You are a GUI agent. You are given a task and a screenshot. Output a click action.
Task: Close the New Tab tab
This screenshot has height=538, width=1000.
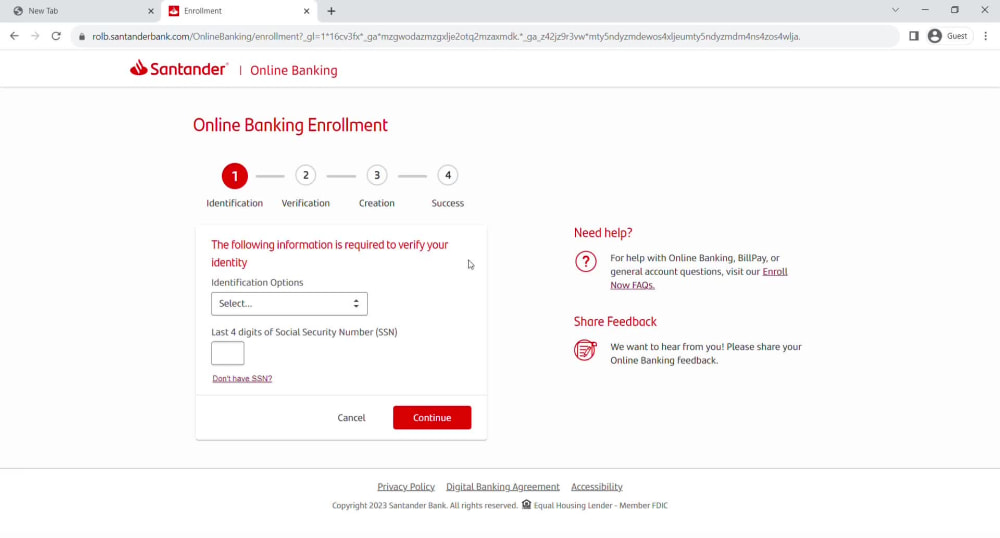tap(151, 11)
